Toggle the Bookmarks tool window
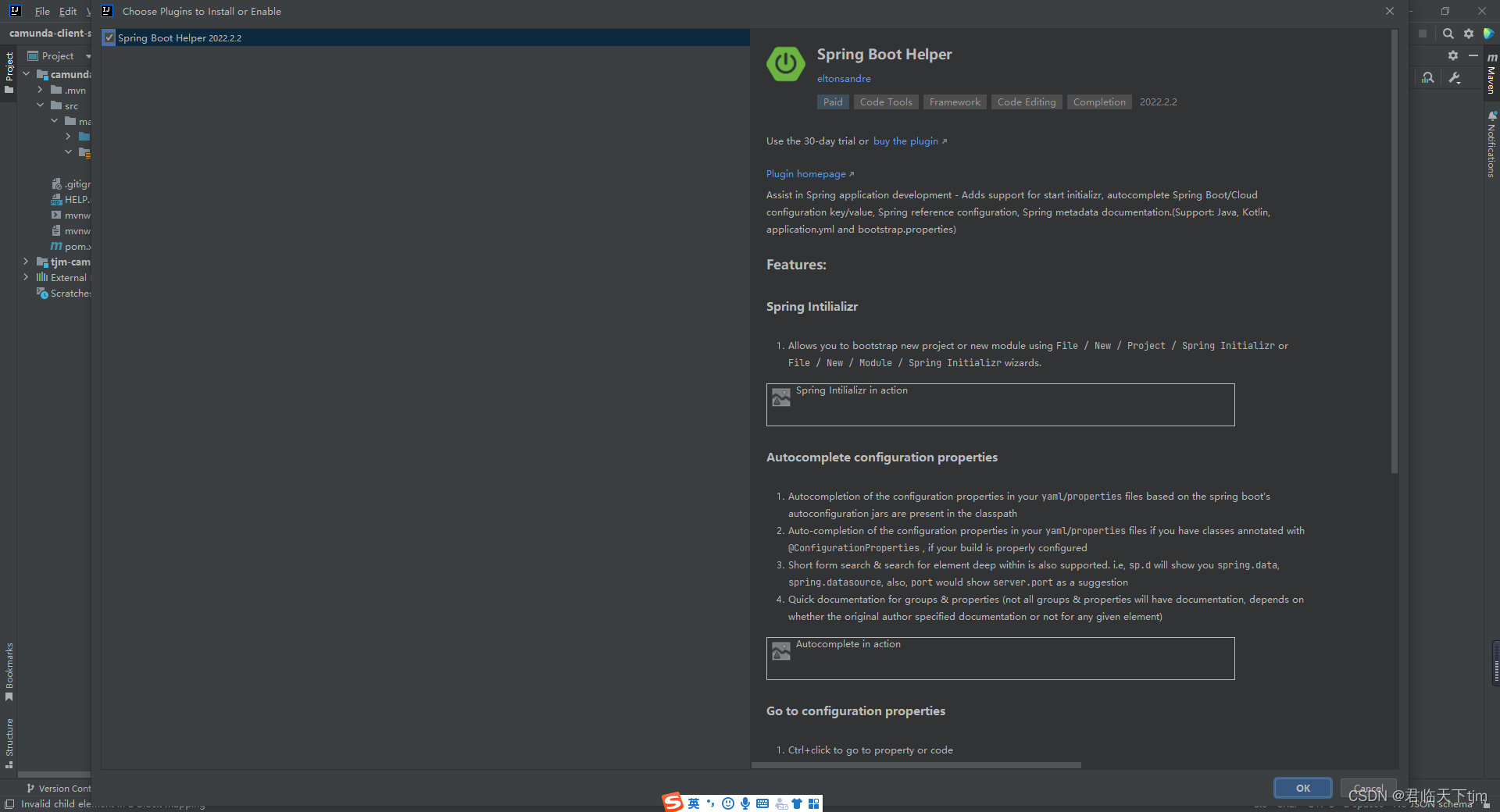The width and height of the screenshot is (1500, 812). point(9,668)
